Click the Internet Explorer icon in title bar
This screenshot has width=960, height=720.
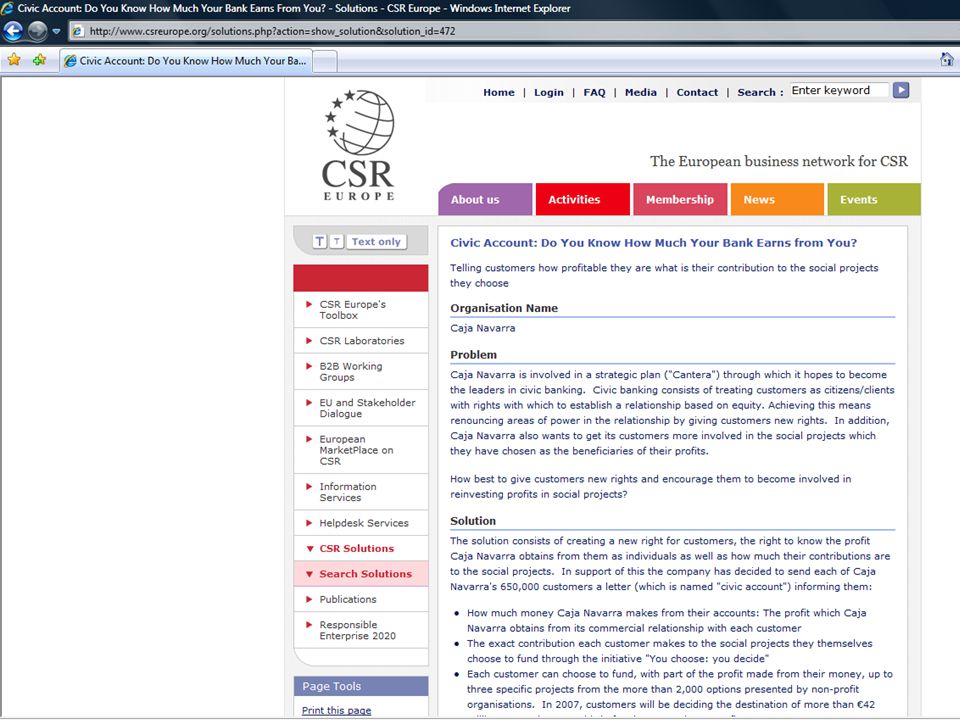point(7,8)
